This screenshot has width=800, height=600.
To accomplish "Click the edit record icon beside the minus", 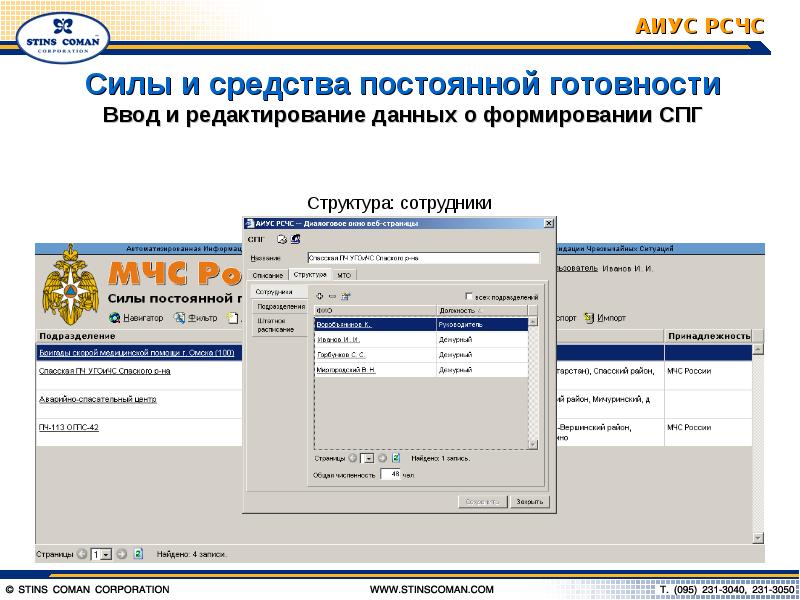I will coord(345,296).
